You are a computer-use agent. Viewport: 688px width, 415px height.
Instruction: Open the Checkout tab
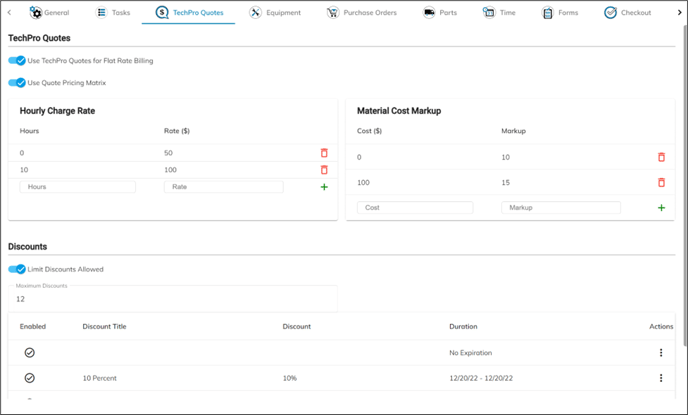coord(627,13)
